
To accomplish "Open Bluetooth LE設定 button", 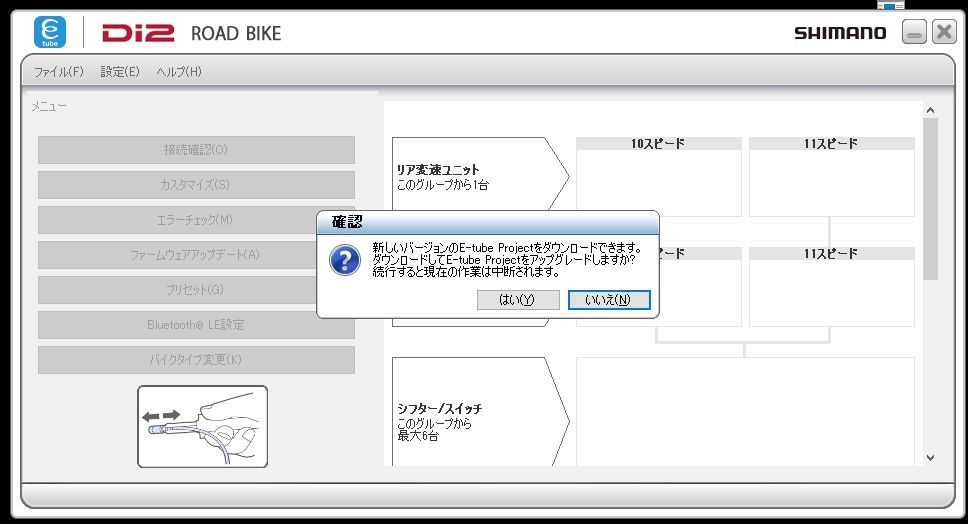I will pos(196,325).
